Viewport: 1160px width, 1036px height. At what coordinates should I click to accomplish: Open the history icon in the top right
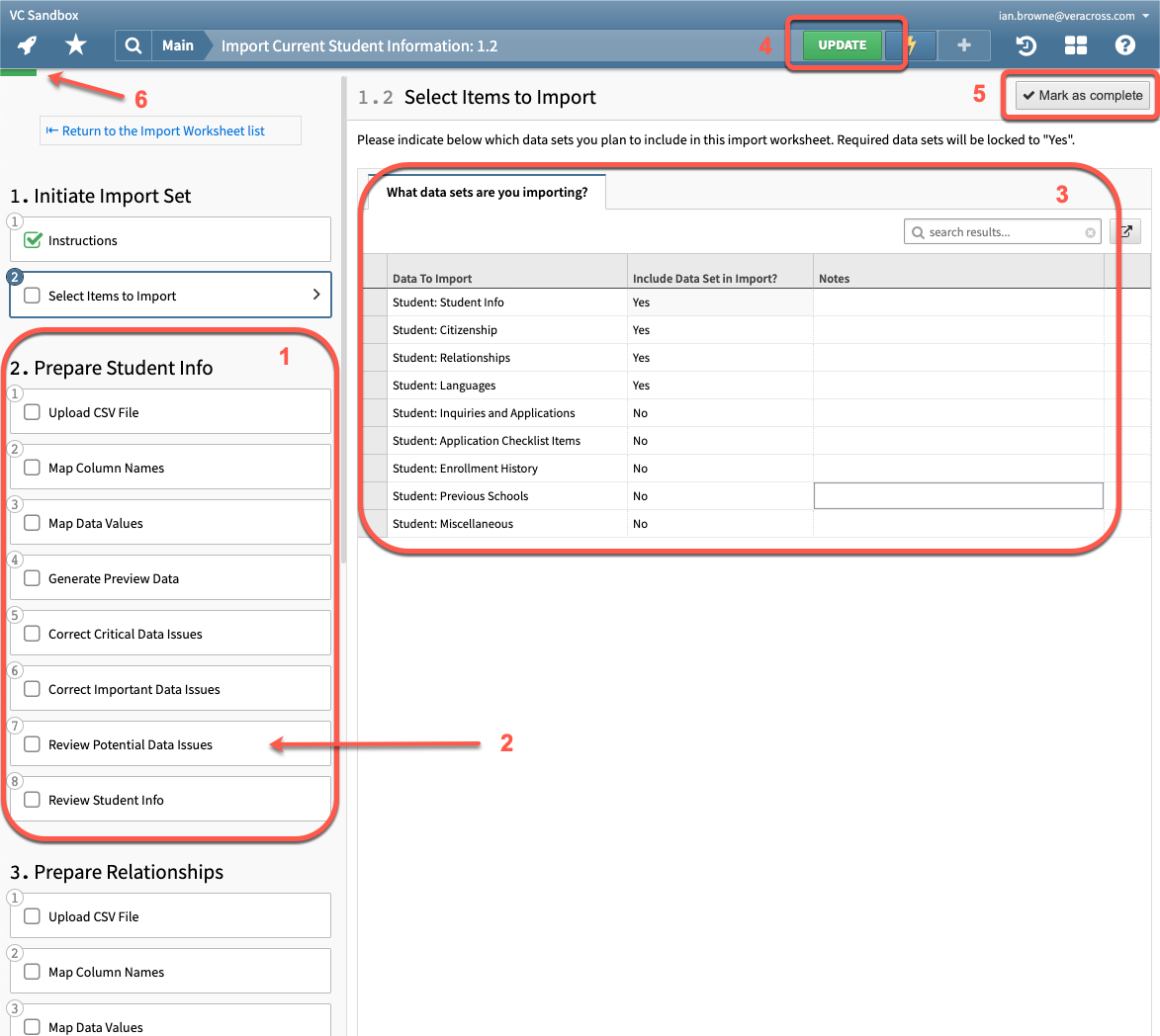point(1026,44)
